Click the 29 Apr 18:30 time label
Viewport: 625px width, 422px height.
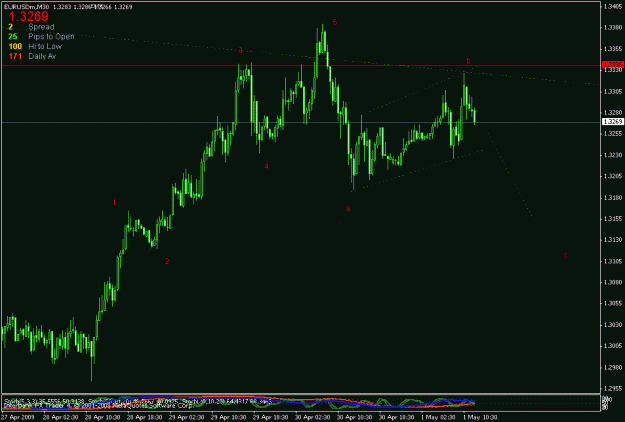(271, 417)
